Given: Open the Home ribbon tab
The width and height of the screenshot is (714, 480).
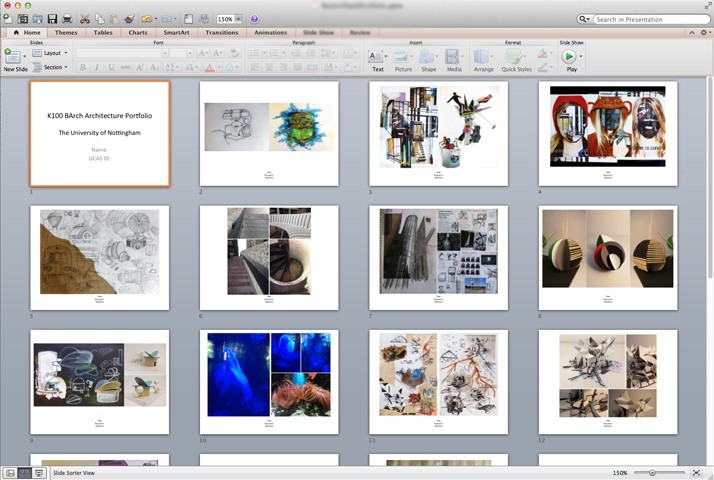Looking at the screenshot, I should [27, 32].
